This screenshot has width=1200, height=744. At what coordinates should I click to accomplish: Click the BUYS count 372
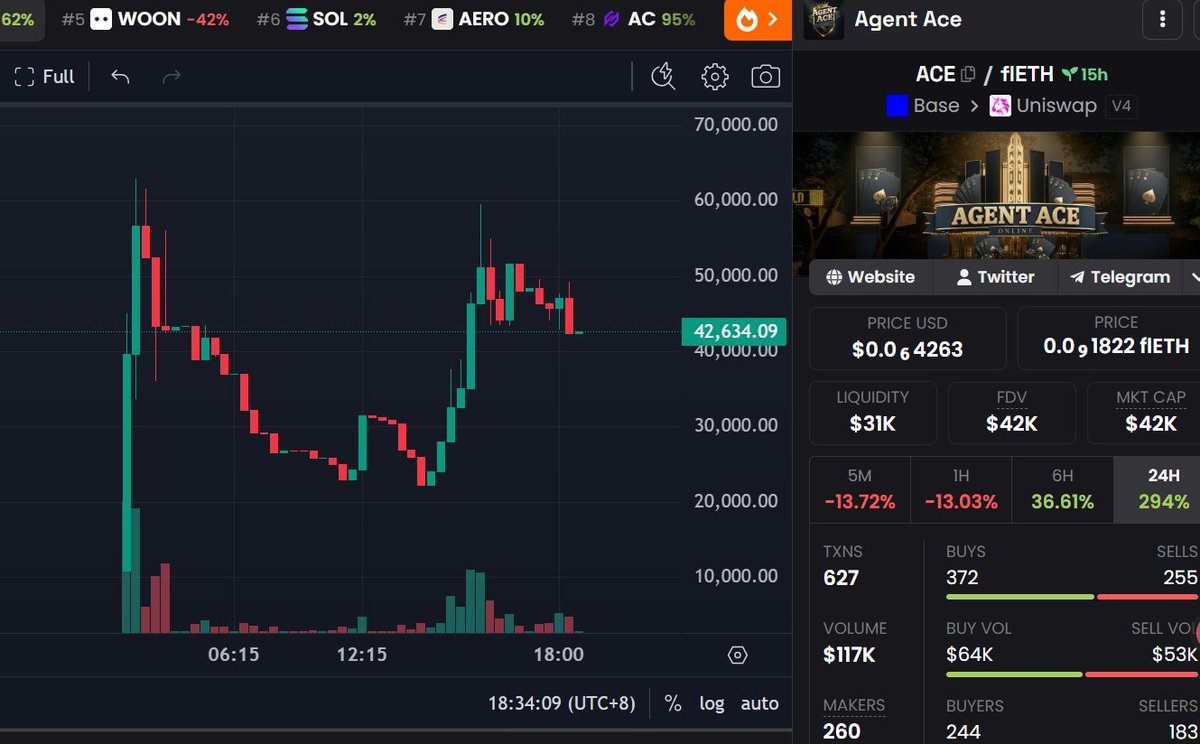[x=962, y=578]
